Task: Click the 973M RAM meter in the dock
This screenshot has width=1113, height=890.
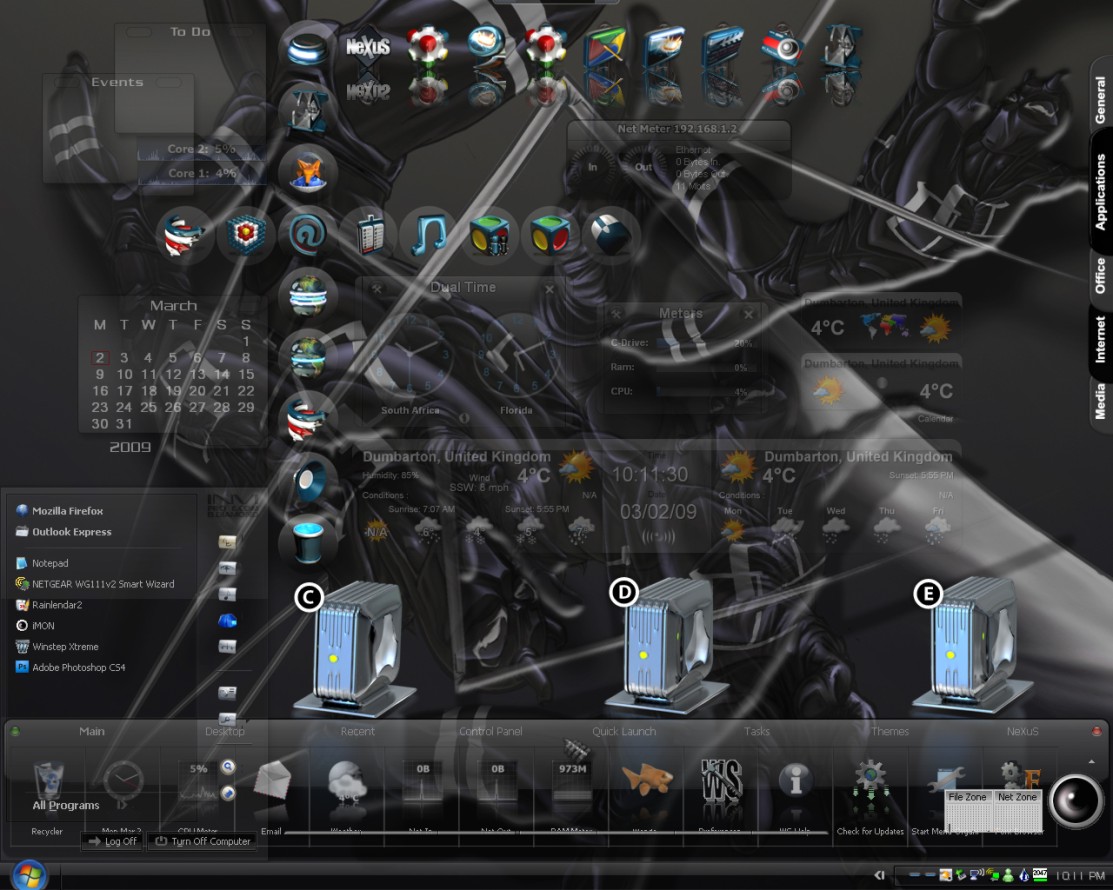Action: point(572,782)
